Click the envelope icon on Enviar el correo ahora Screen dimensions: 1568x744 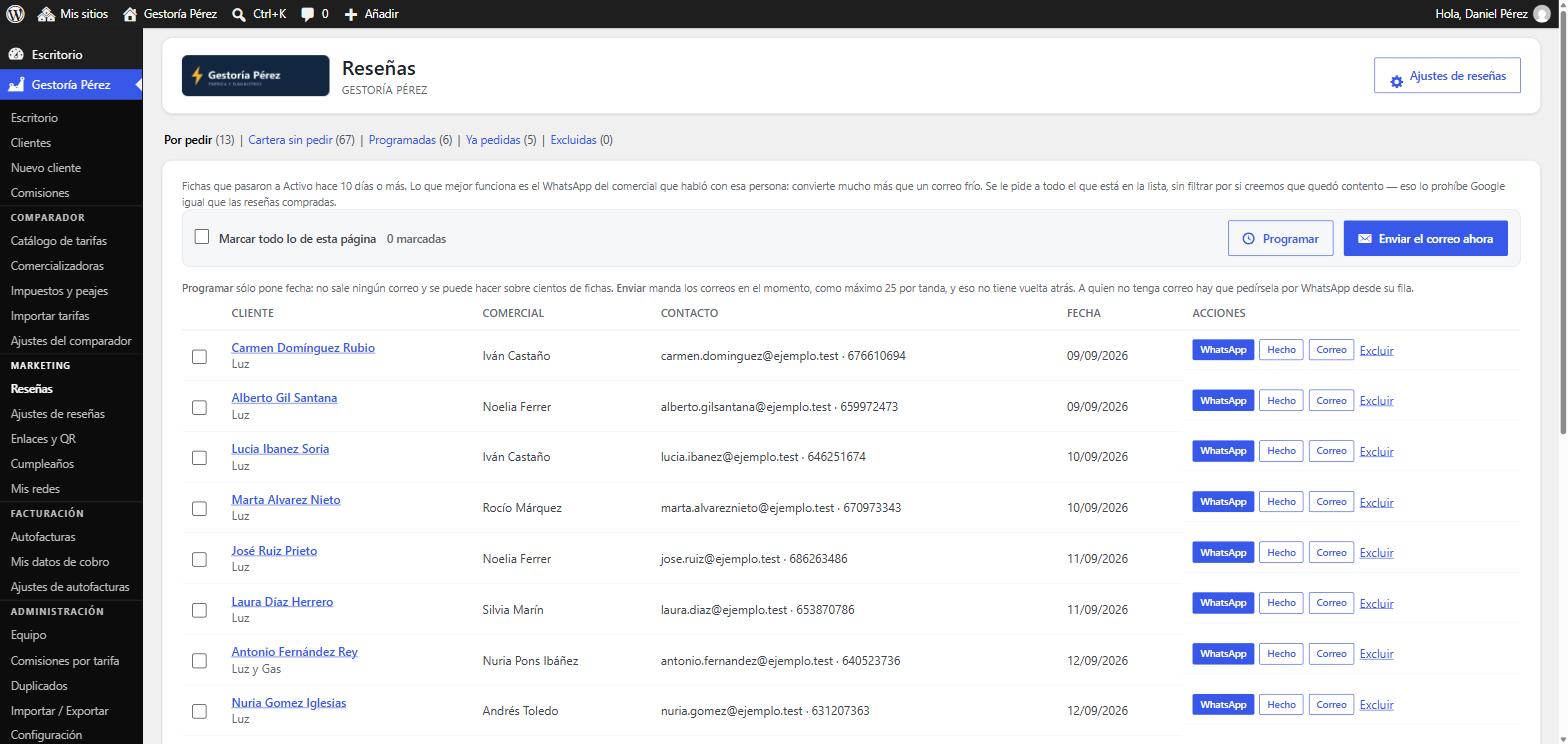pyautogui.click(x=1365, y=239)
